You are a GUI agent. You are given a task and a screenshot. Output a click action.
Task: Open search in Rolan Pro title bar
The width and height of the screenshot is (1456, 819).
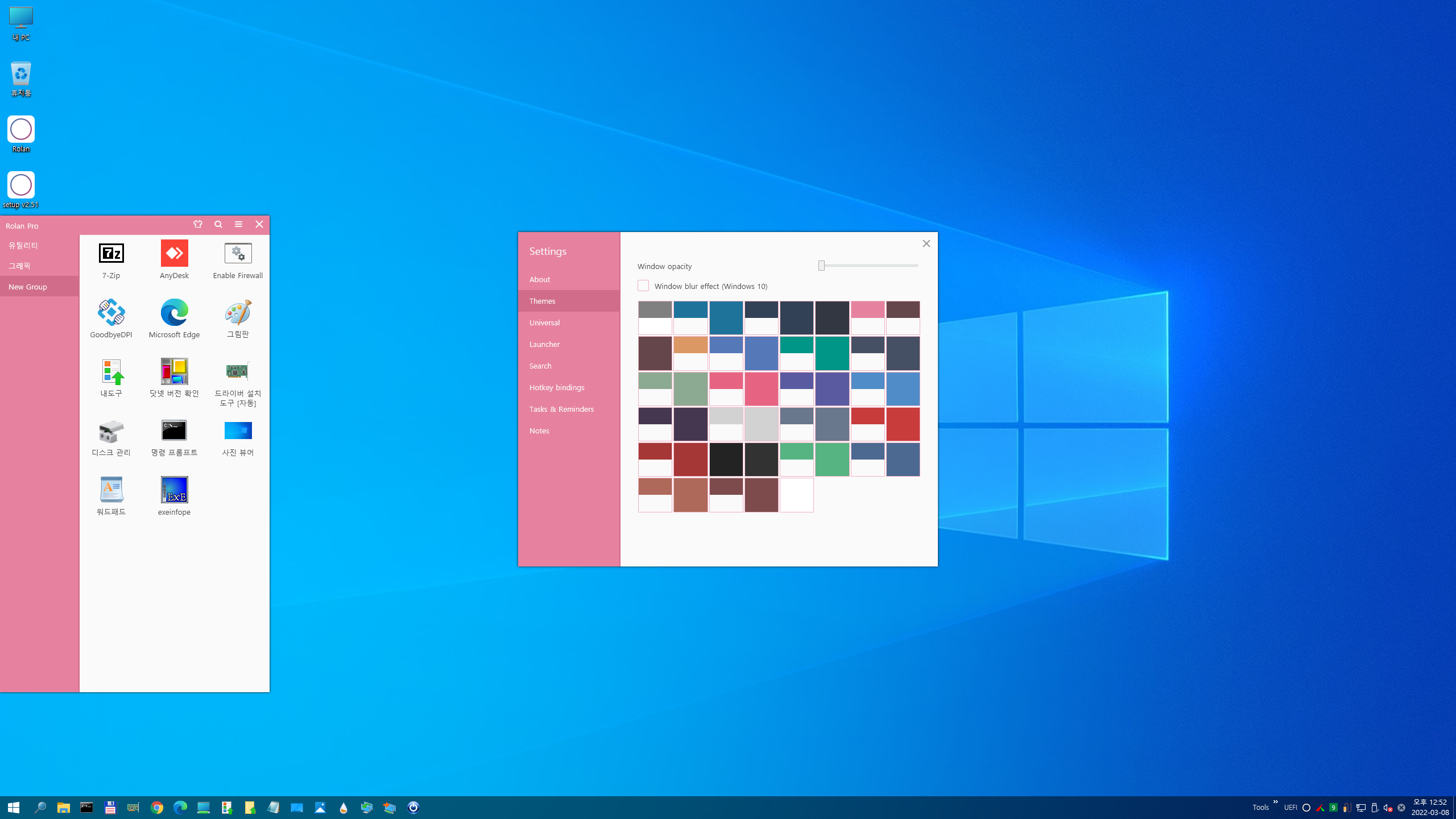(218, 225)
